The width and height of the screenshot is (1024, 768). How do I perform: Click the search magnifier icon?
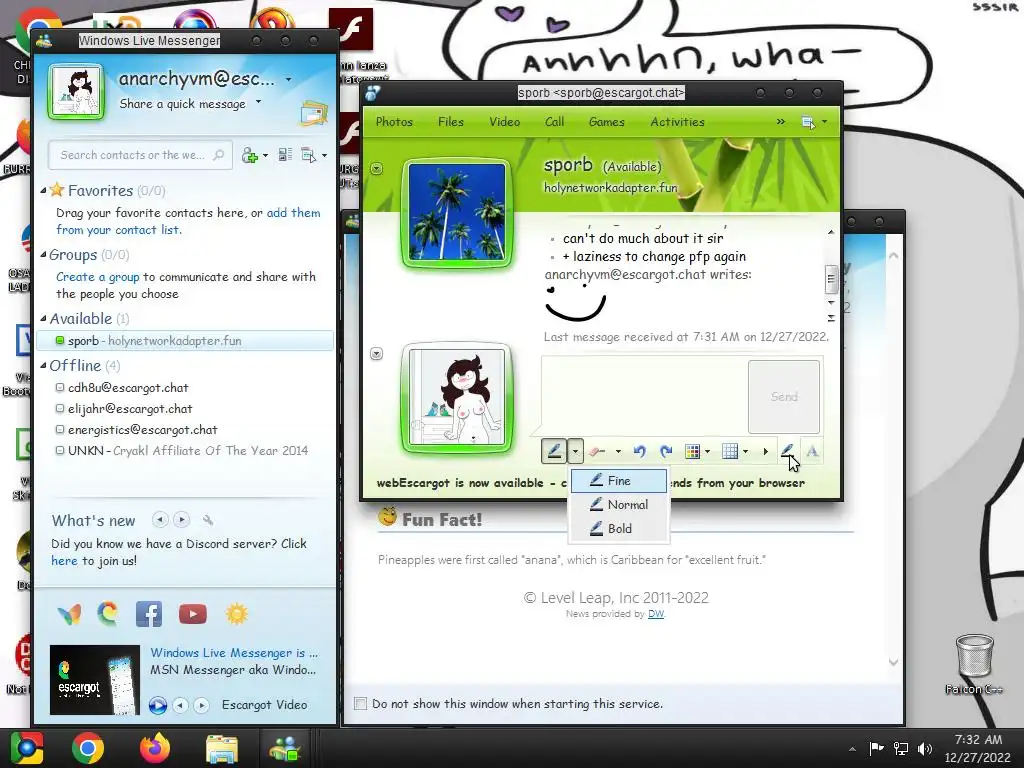click(219, 155)
